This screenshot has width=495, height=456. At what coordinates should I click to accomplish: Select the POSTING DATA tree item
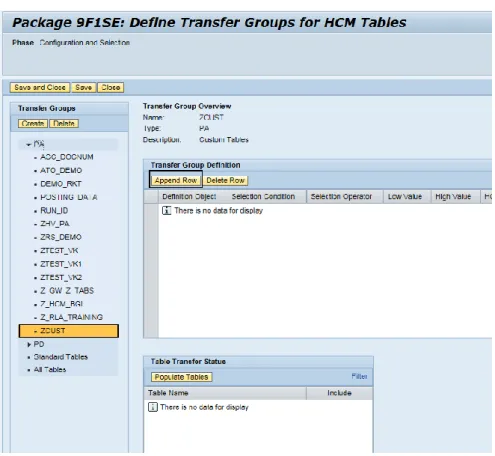pos(69,197)
